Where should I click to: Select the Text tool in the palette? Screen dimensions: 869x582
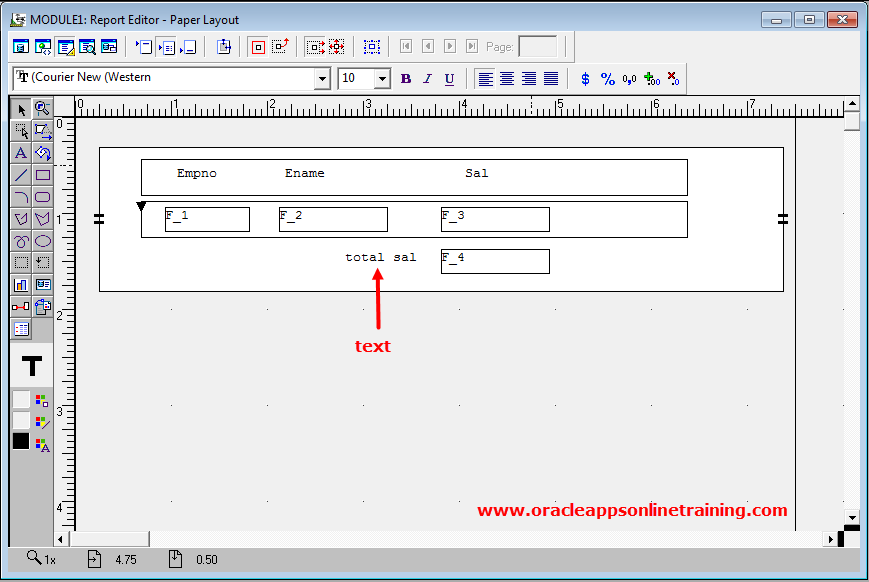[x=21, y=153]
